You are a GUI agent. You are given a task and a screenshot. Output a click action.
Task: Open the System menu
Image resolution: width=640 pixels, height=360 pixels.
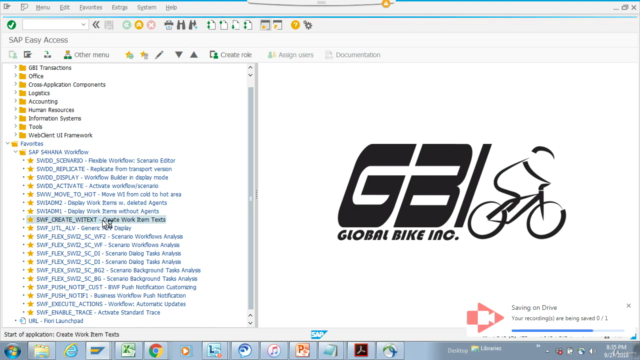pyautogui.click(x=146, y=7)
